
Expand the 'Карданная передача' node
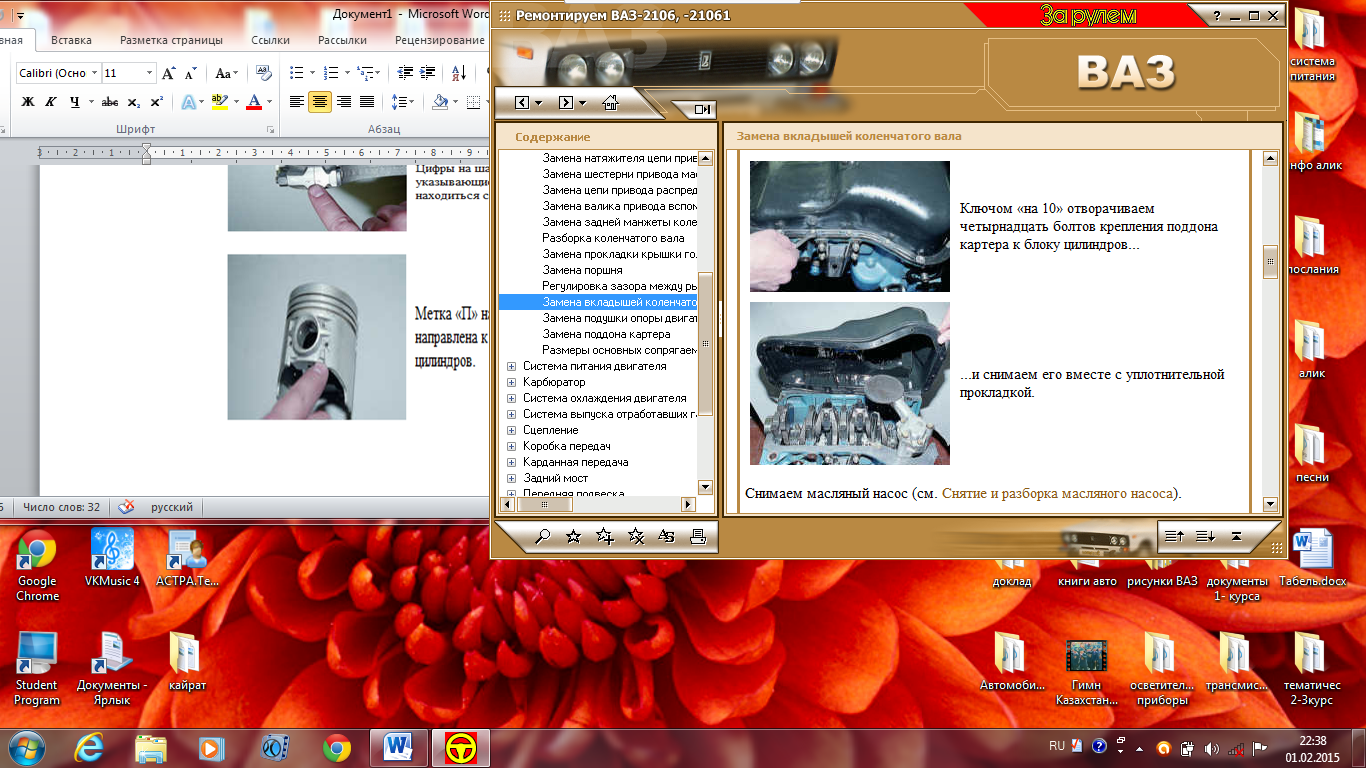coord(512,462)
